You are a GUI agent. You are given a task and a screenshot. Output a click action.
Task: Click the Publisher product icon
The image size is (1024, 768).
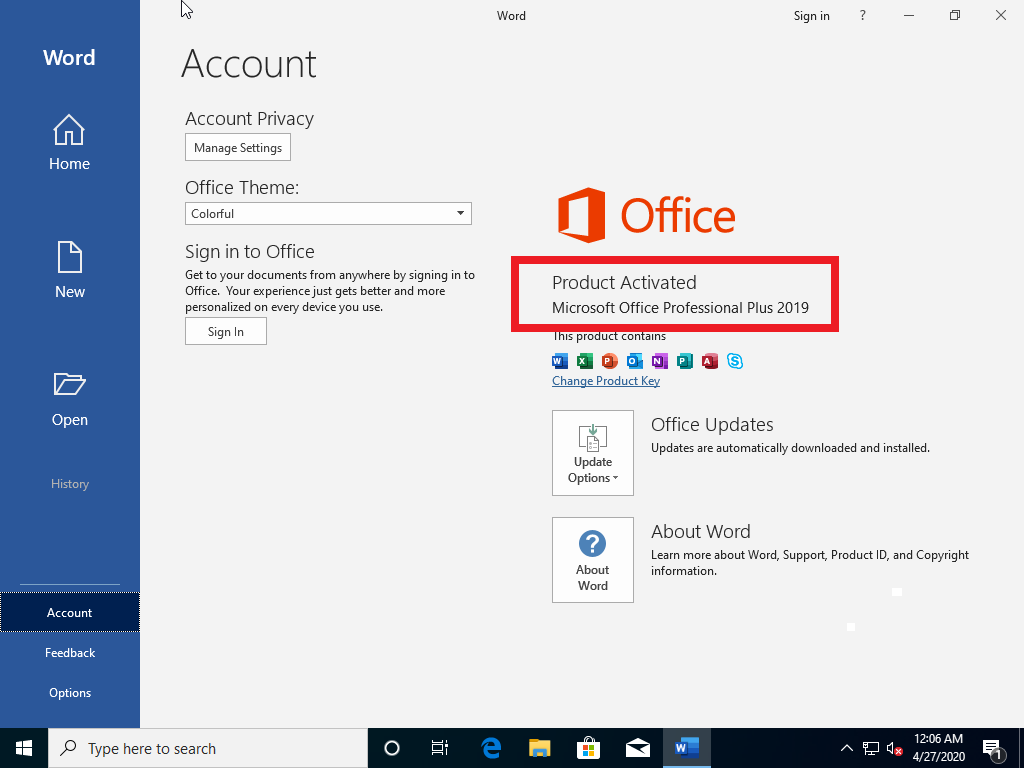tap(684, 361)
